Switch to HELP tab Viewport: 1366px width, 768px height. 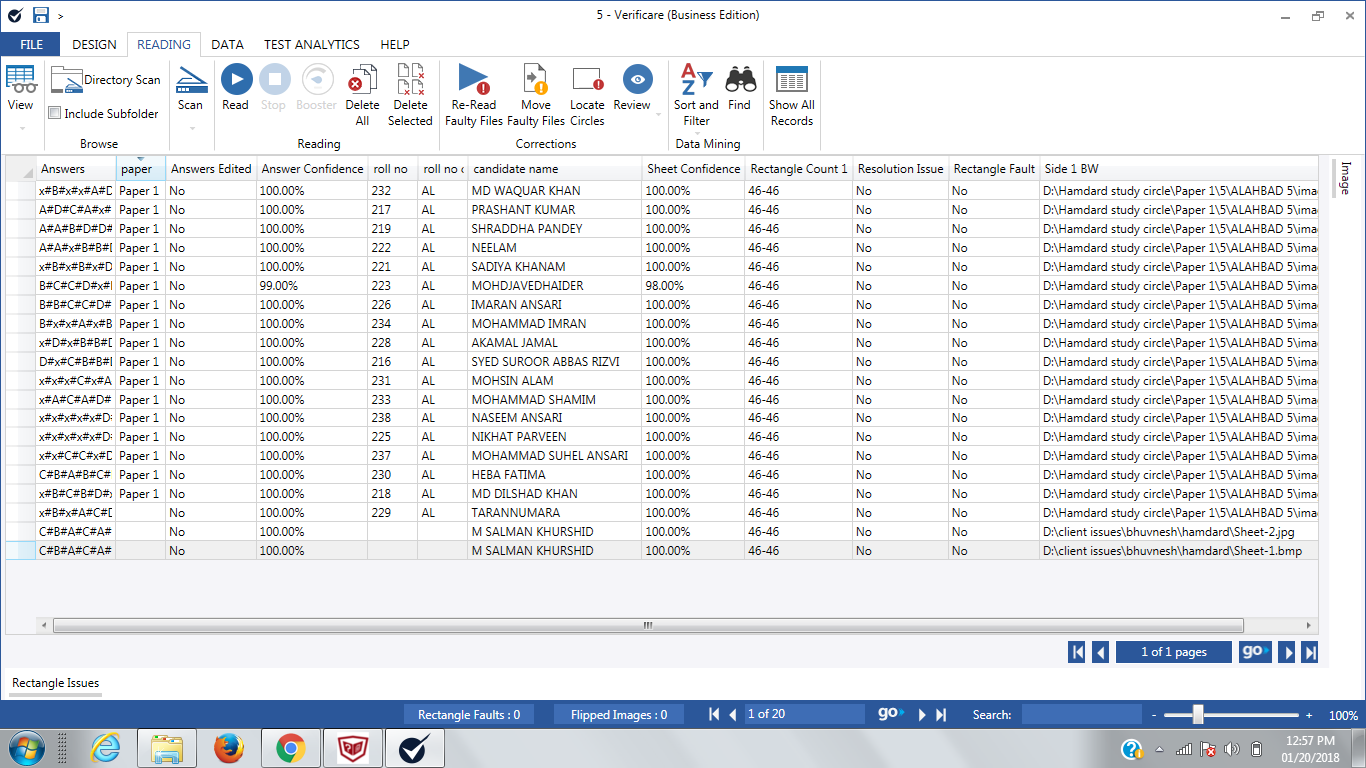(x=395, y=44)
